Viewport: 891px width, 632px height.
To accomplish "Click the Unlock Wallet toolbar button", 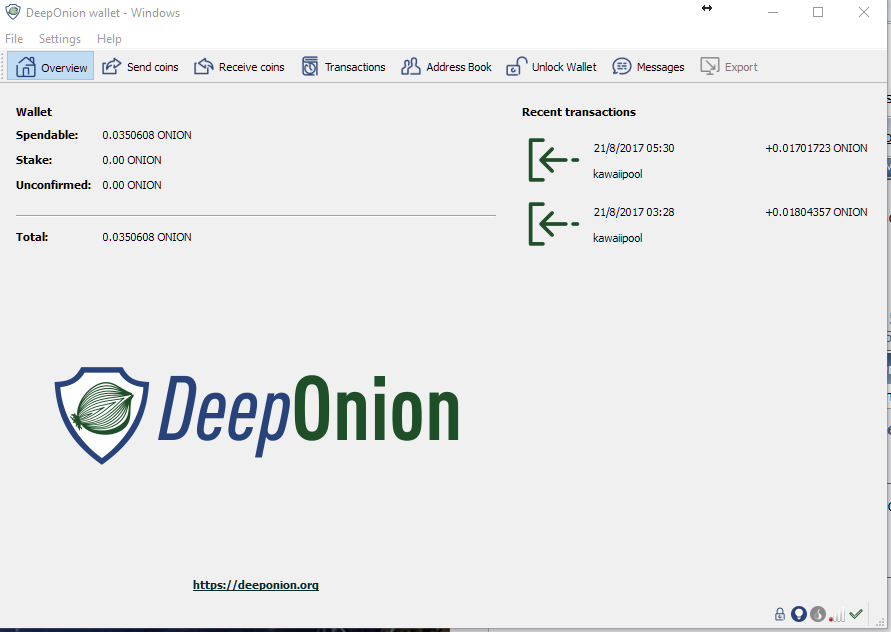I will click(x=551, y=66).
